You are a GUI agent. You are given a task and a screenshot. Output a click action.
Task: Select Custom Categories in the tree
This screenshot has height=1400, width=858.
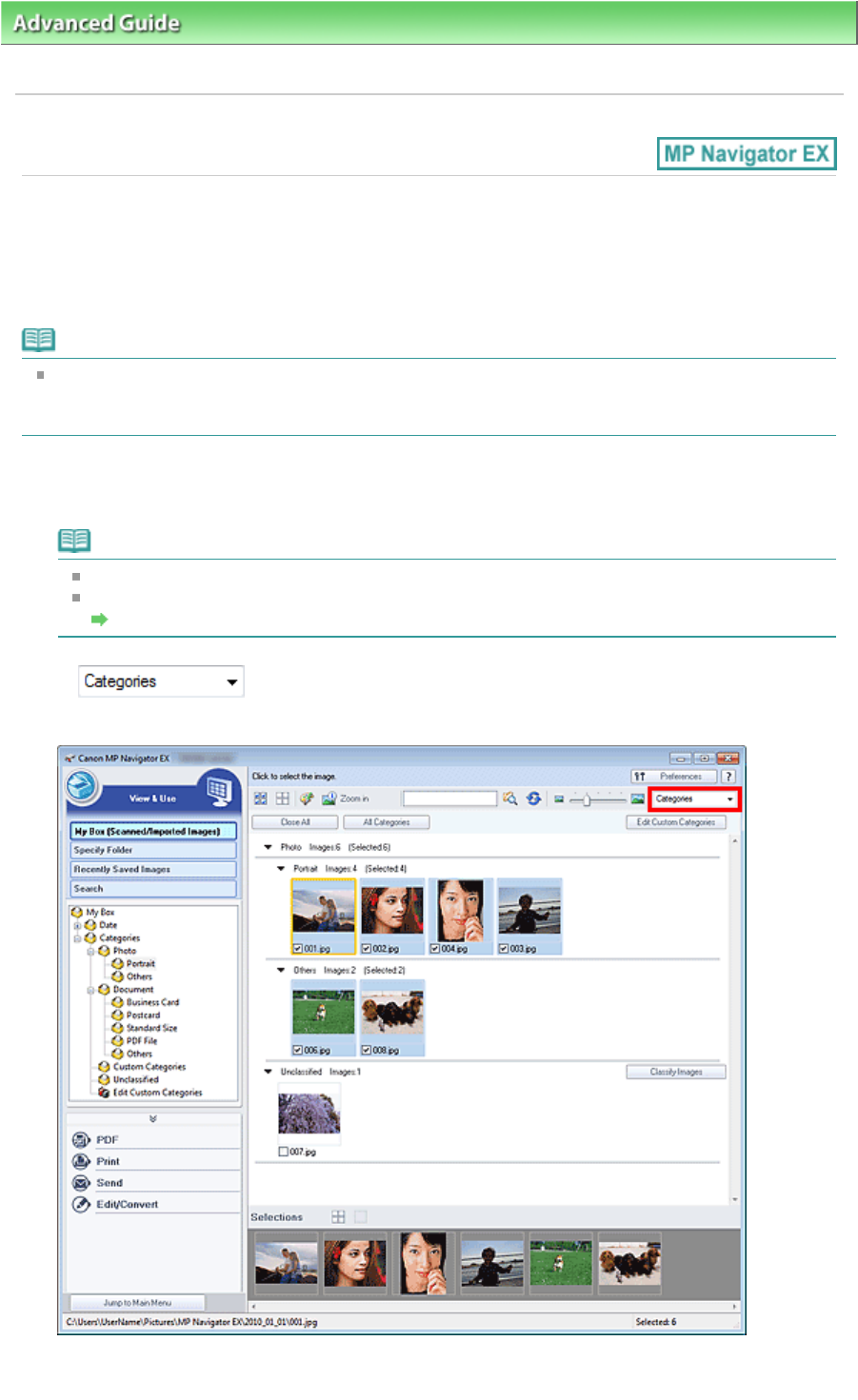(x=150, y=1067)
